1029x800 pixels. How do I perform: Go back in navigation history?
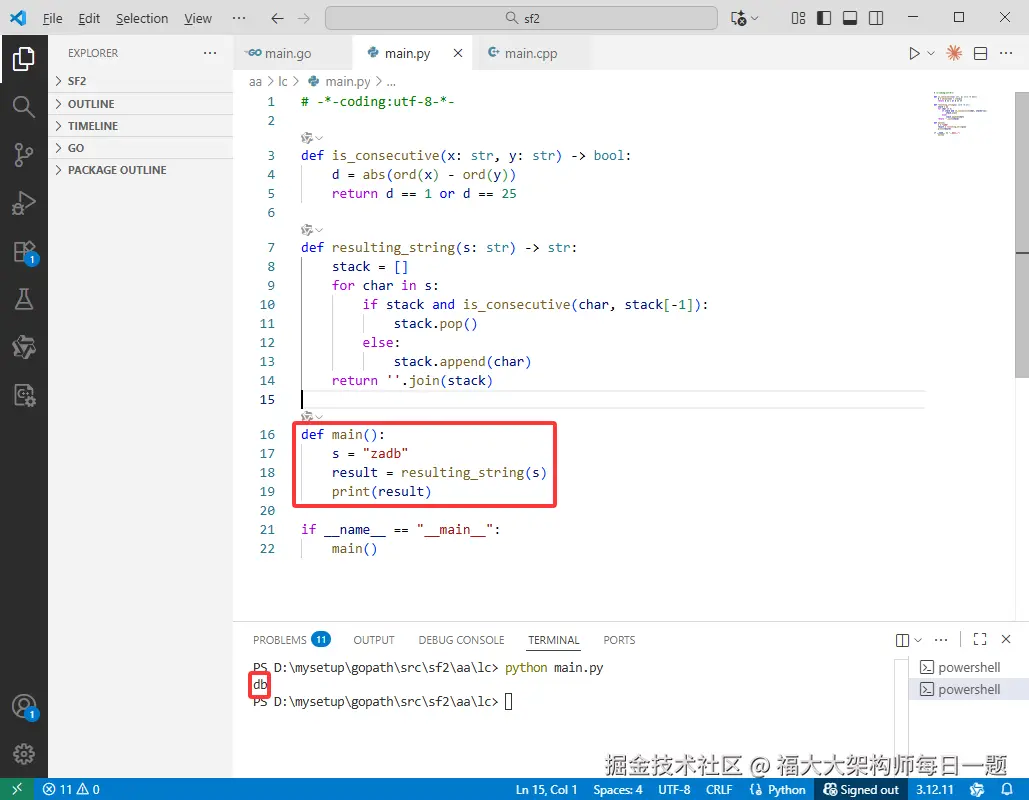point(278,18)
